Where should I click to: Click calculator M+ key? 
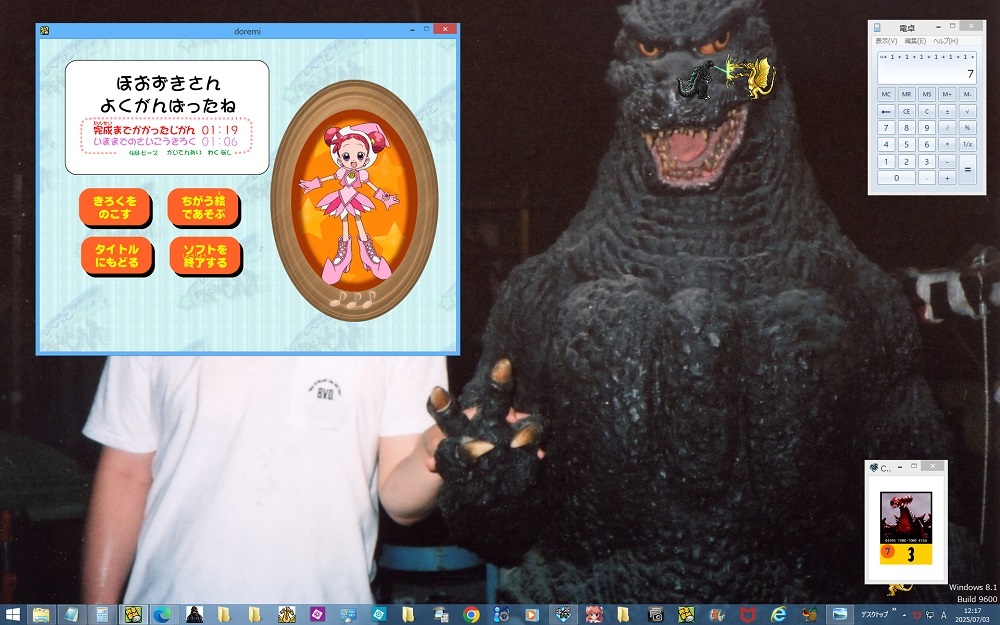[947, 94]
